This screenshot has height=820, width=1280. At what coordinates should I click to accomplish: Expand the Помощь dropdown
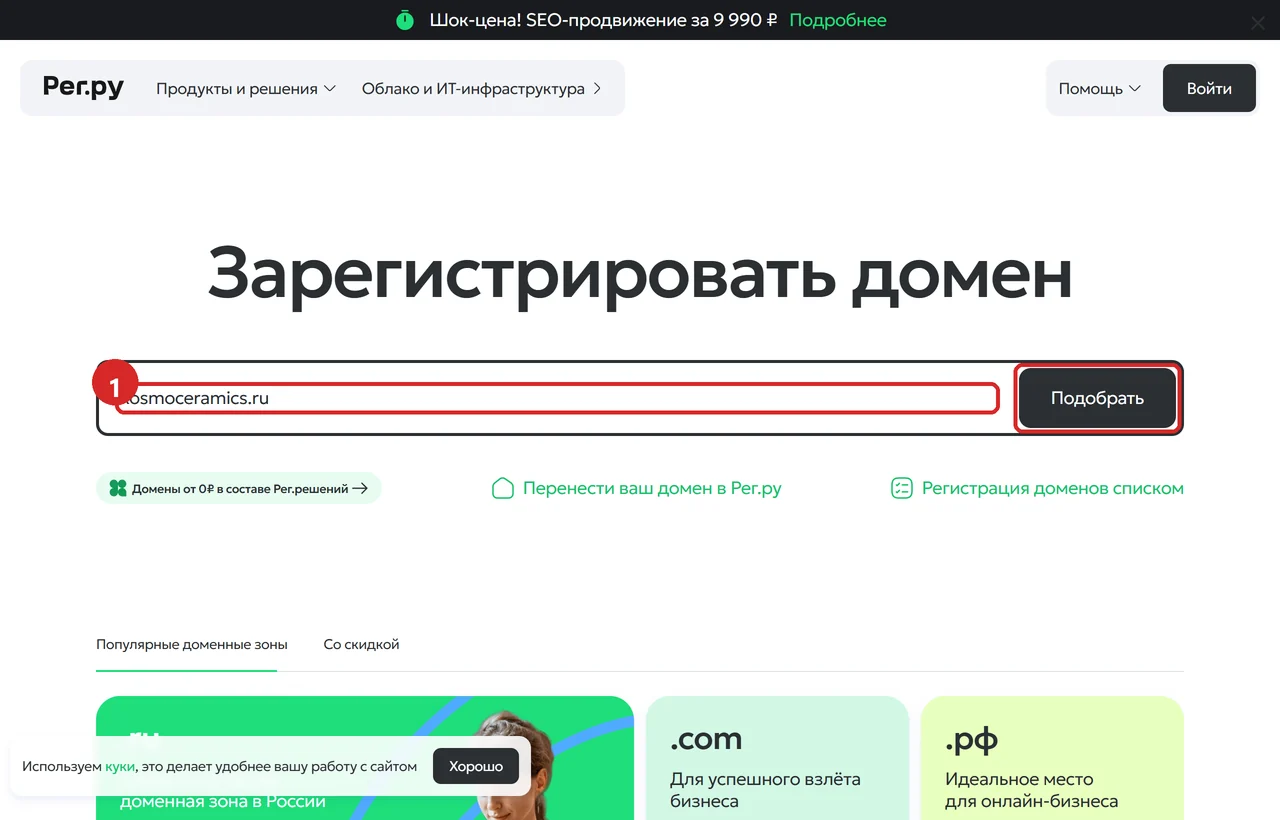pos(1100,89)
